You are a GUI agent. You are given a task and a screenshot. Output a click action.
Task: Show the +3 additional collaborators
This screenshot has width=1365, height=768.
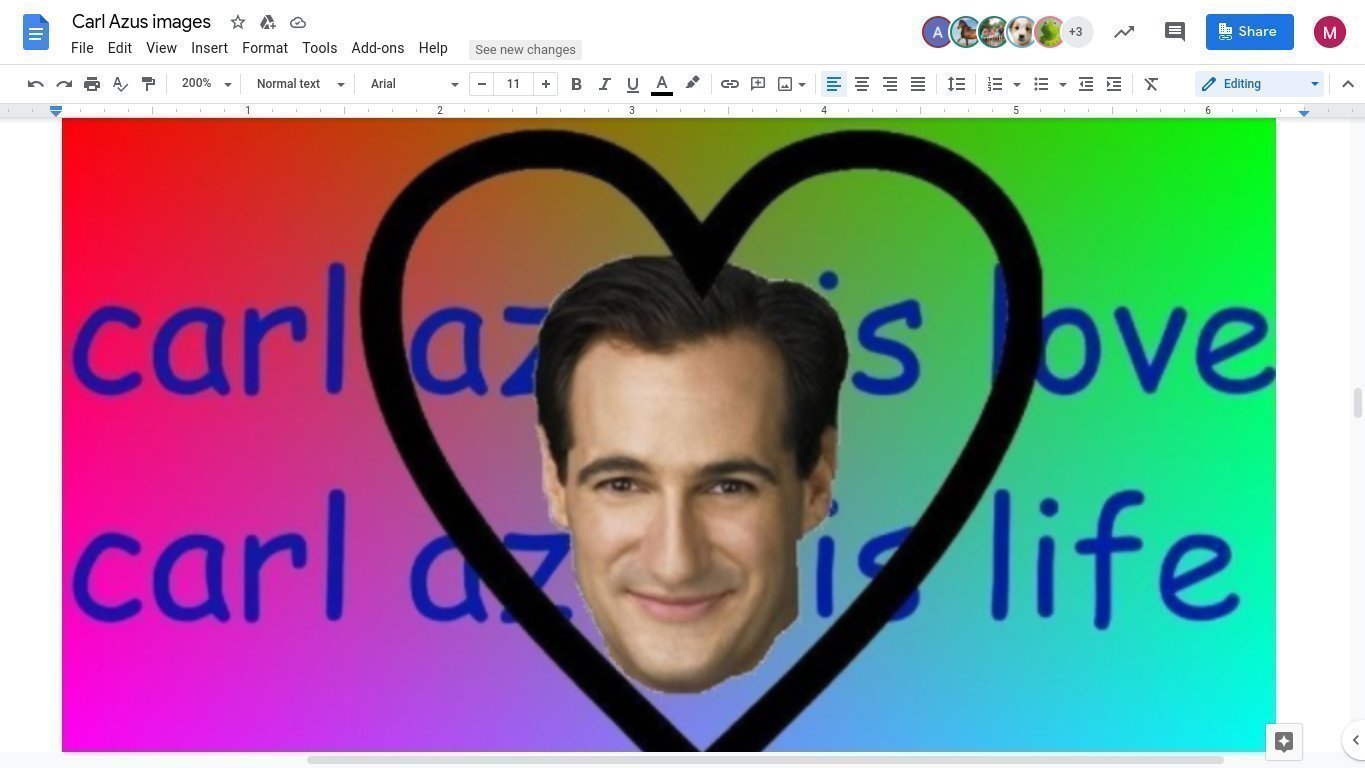pos(1076,32)
